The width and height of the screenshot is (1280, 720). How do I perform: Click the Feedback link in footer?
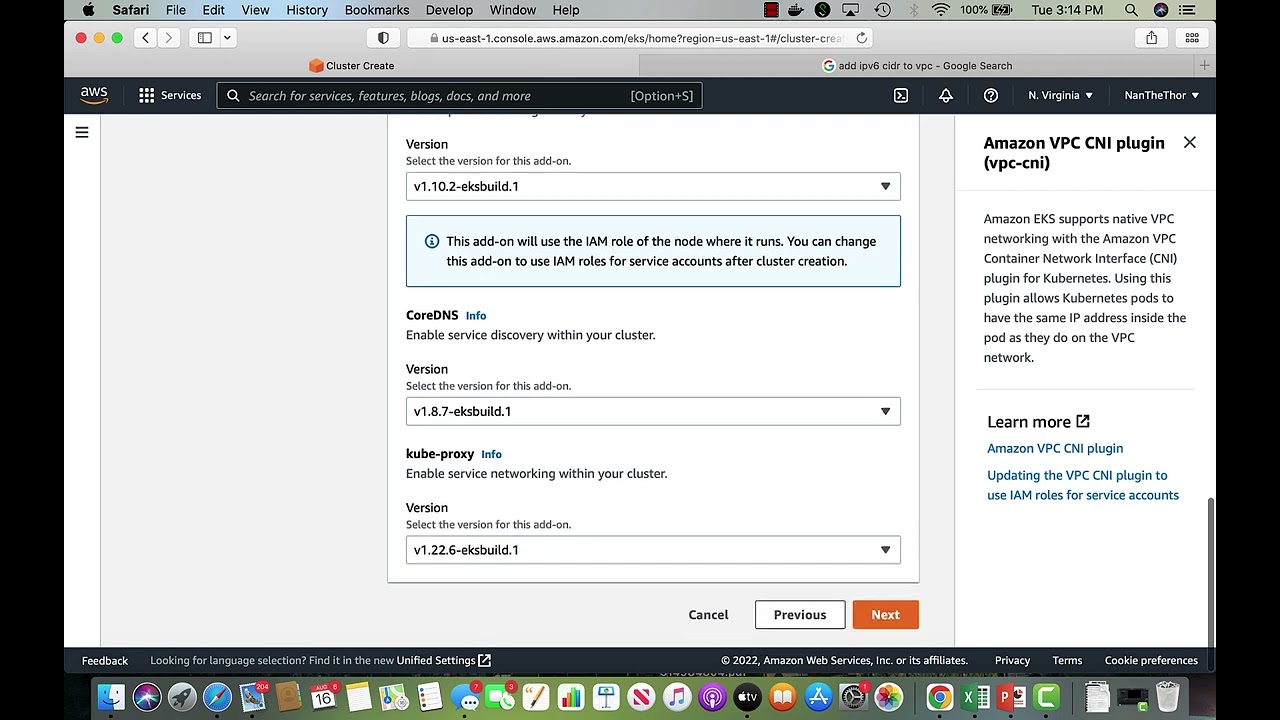pos(105,661)
